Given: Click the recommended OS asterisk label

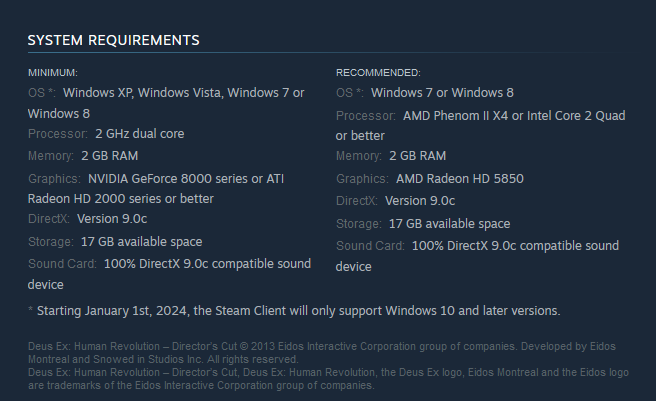Looking at the screenshot, I should click(x=350, y=93).
